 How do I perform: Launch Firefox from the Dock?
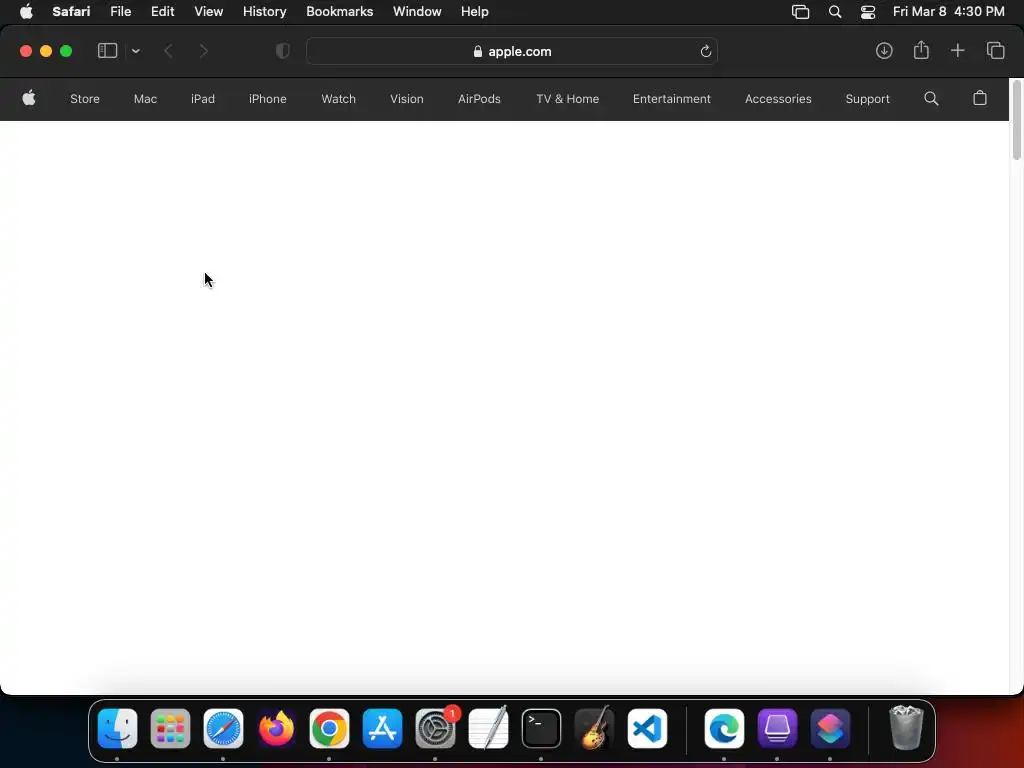[x=276, y=728]
